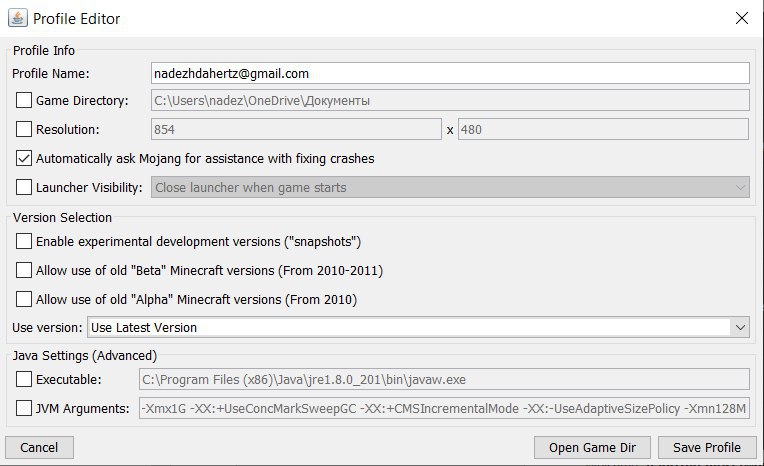Image resolution: width=764 pixels, height=466 pixels.
Task: Click the Version Selection group title
Action: 62,217
